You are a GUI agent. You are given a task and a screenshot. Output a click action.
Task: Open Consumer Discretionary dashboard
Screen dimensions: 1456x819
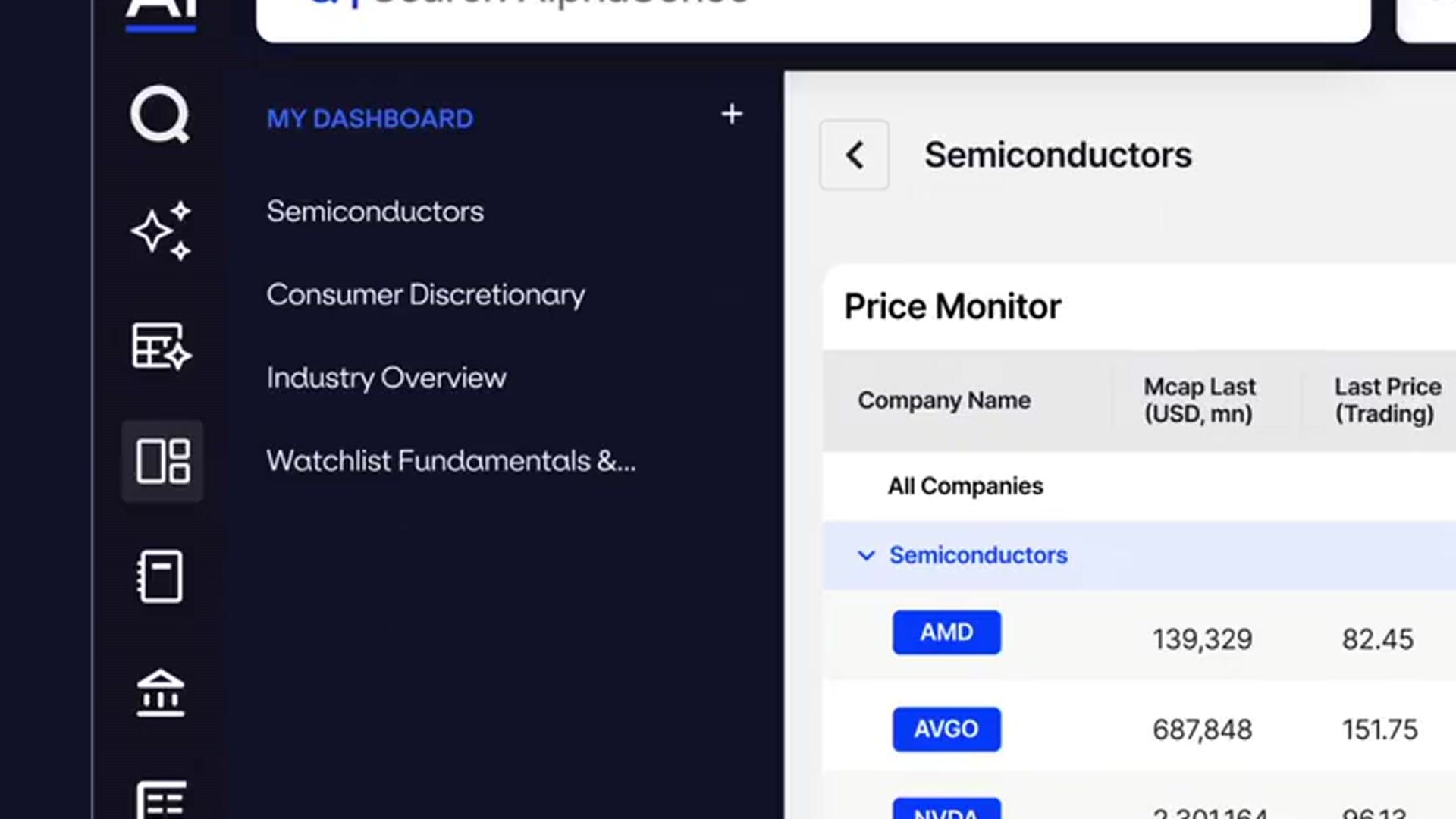pyautogui.click(x=425, y=295)
